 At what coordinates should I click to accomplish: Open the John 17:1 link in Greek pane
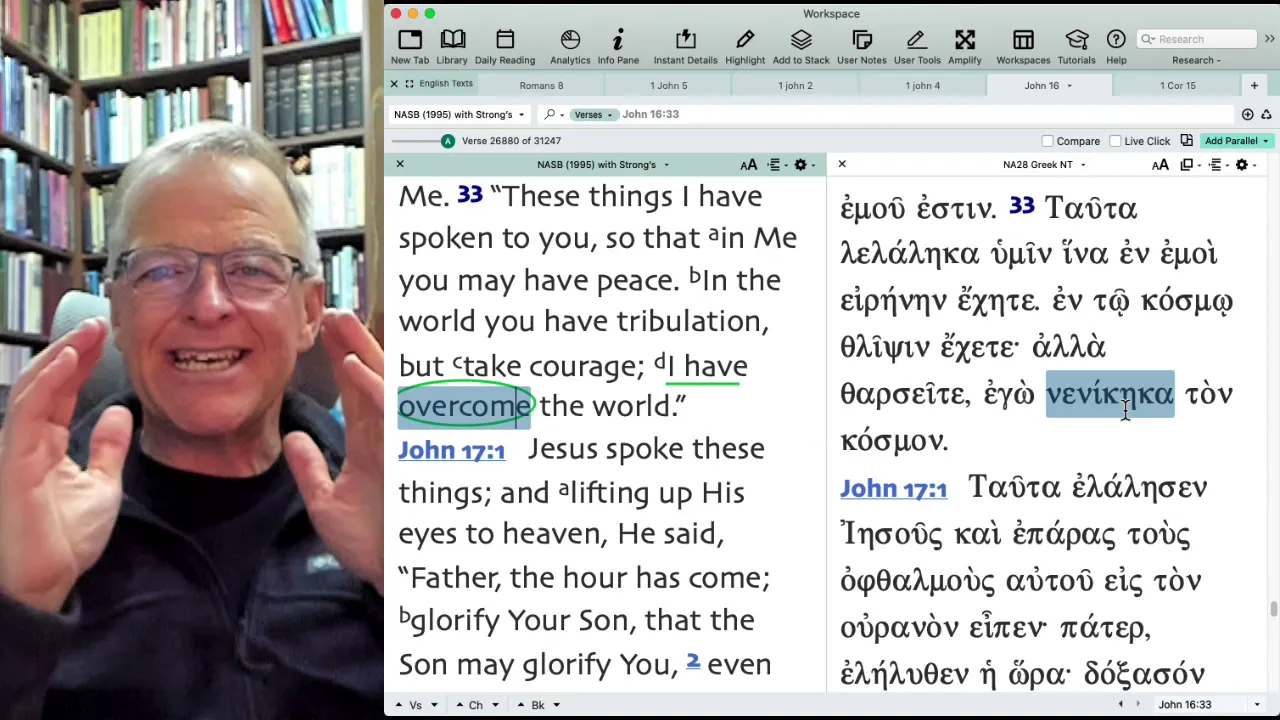pyautogui.click(x=893, y=489)
